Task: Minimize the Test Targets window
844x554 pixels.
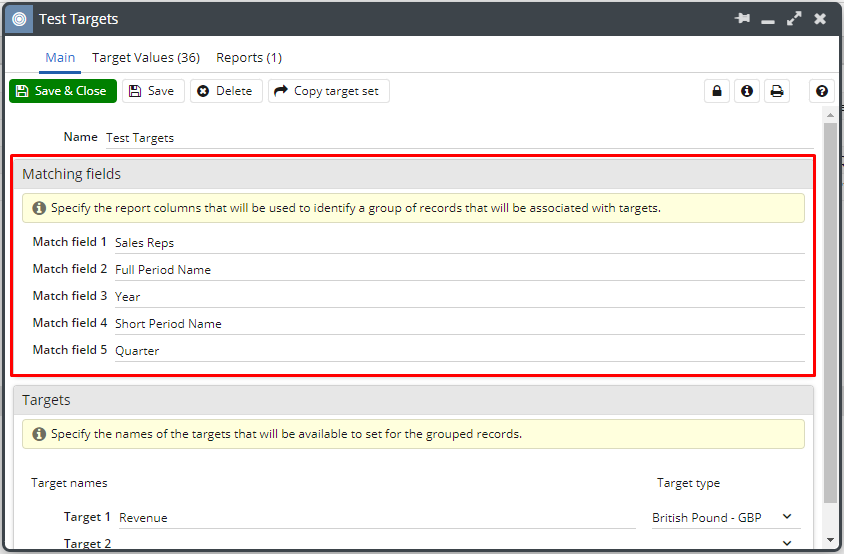Action: pyautogui.click(x=768, y=22)
